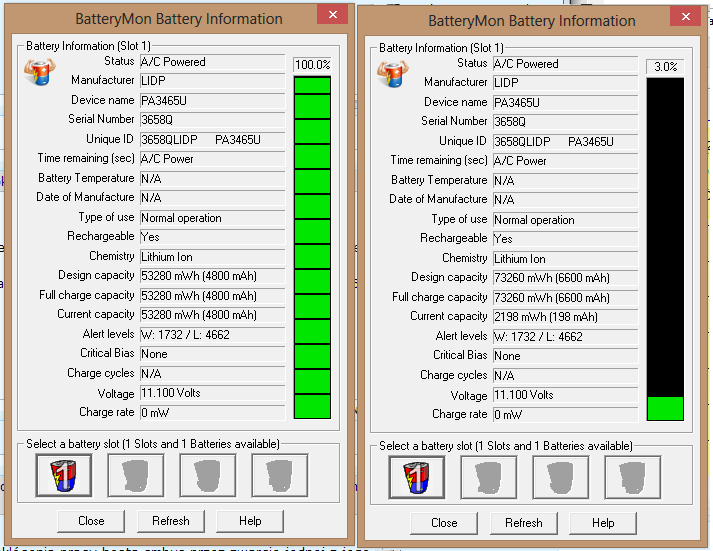Screen dimensions: 713x551
Task: Click right window title bar text
Action: coord(532,20)
